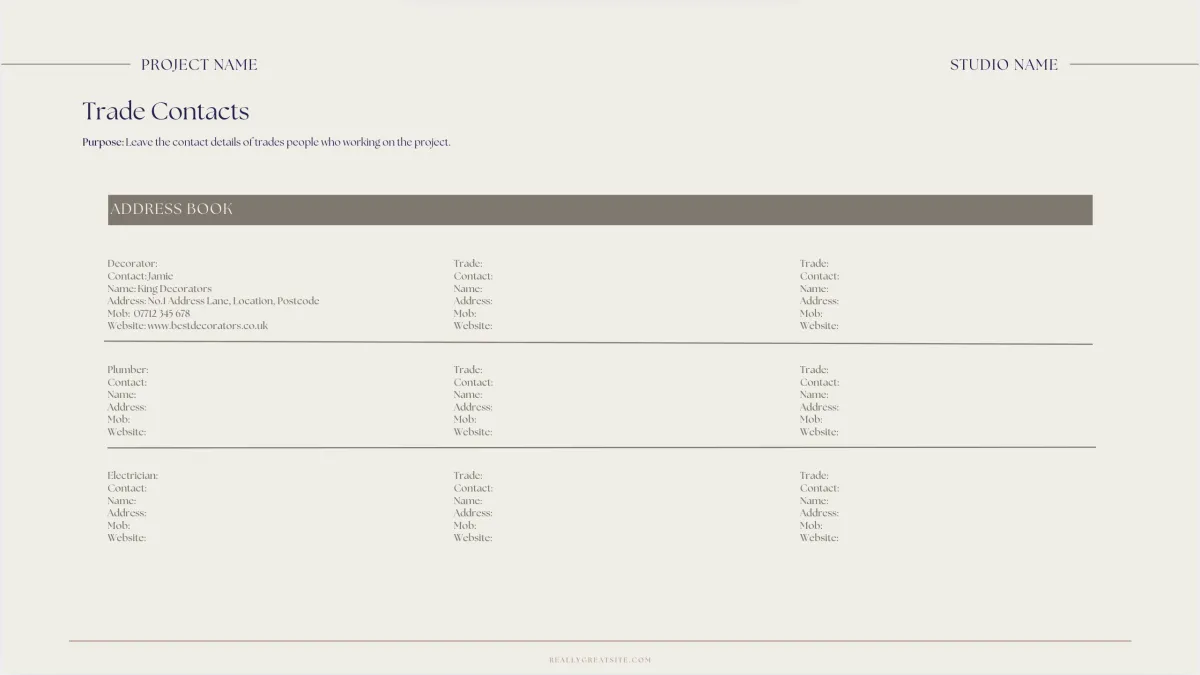The image size is (1200, 675).
Task: Click Trade: in middle column beside Plumber
Action: tap(468, 370)
